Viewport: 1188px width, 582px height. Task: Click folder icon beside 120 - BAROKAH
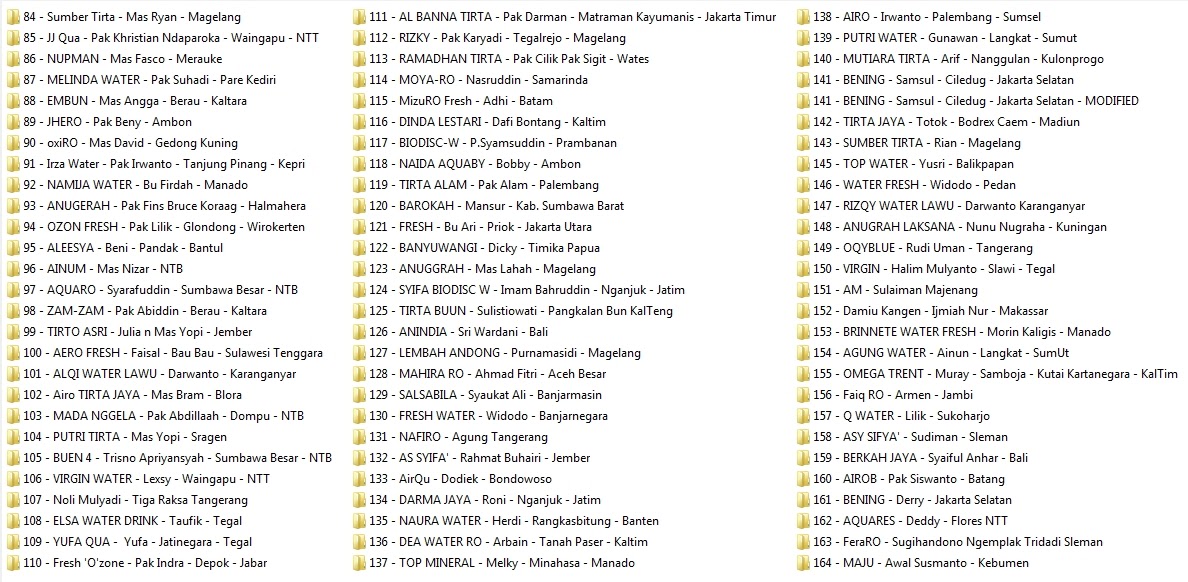tap(359, 205)
